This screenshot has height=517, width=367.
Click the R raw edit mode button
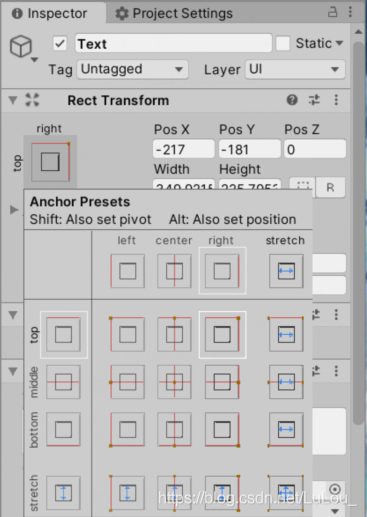(330, 187)
